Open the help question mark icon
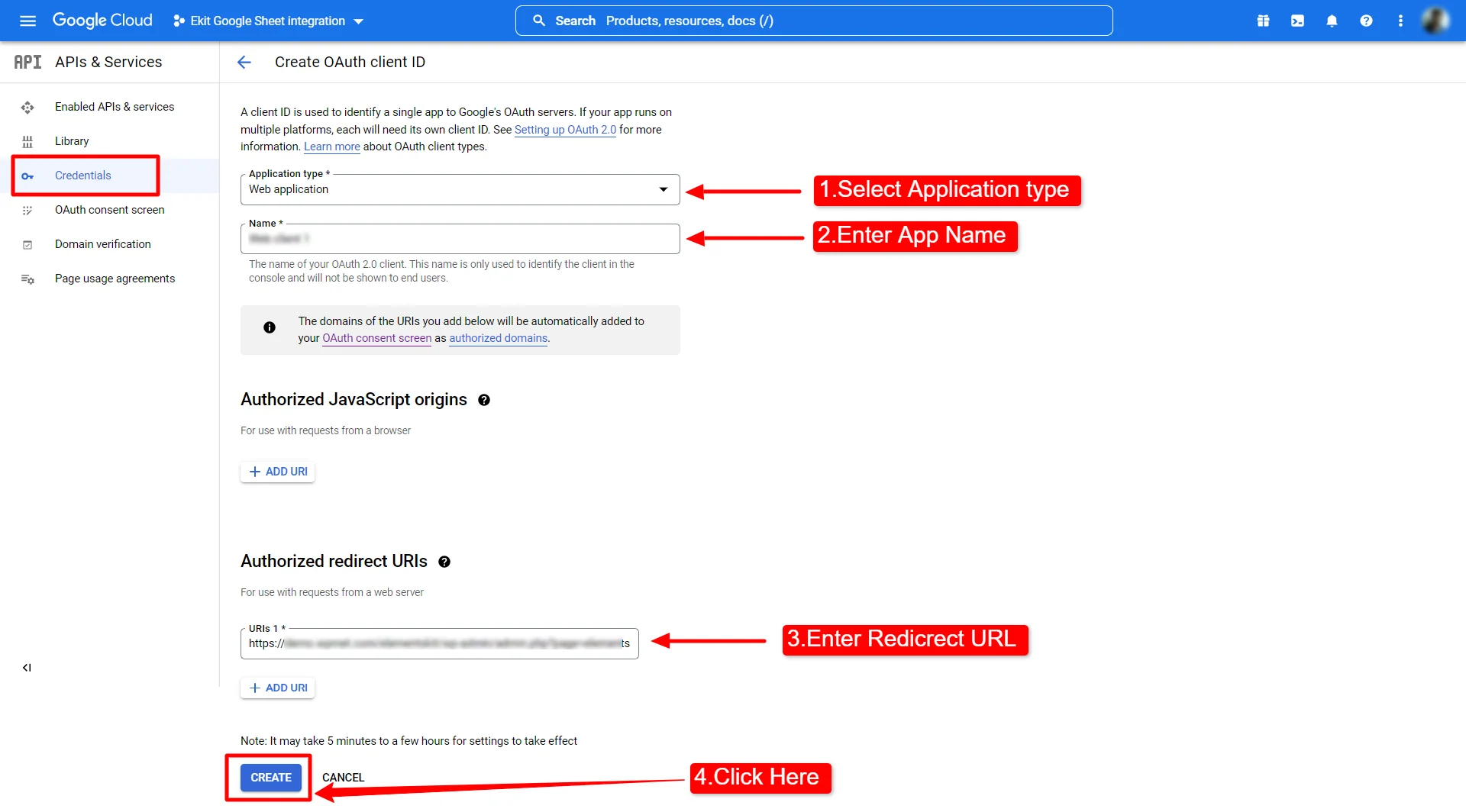 1366,21
